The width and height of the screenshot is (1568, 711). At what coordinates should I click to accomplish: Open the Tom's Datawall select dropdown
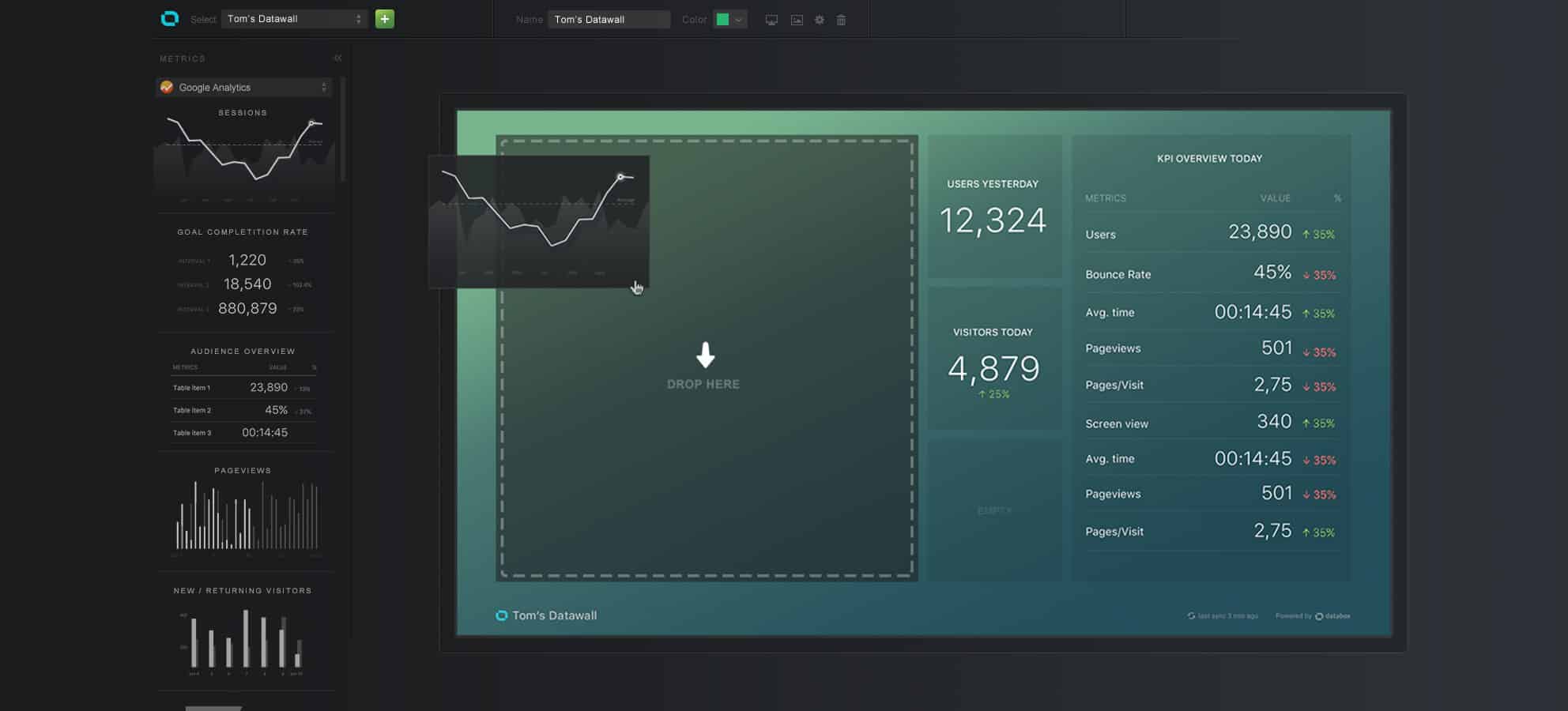point(294,19)
